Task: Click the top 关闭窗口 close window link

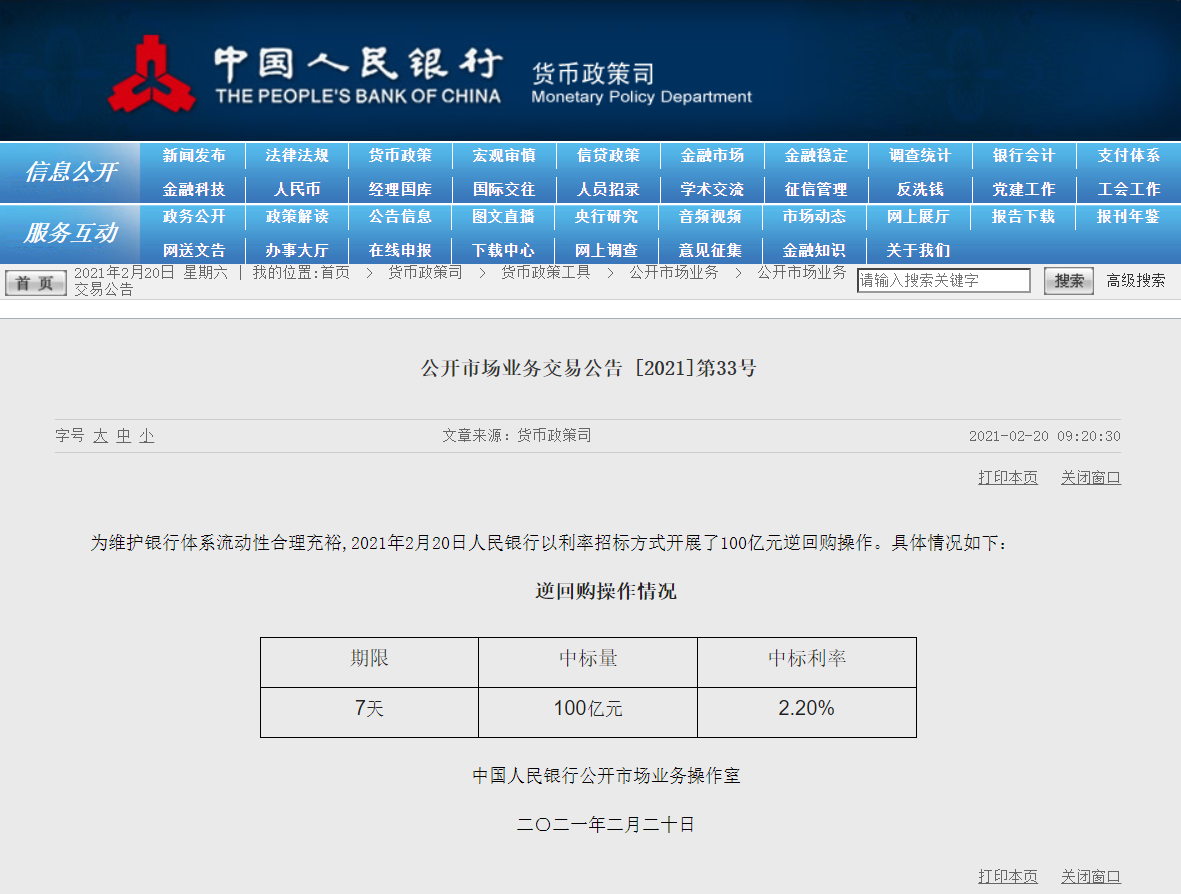Action: pos(1090,478)
